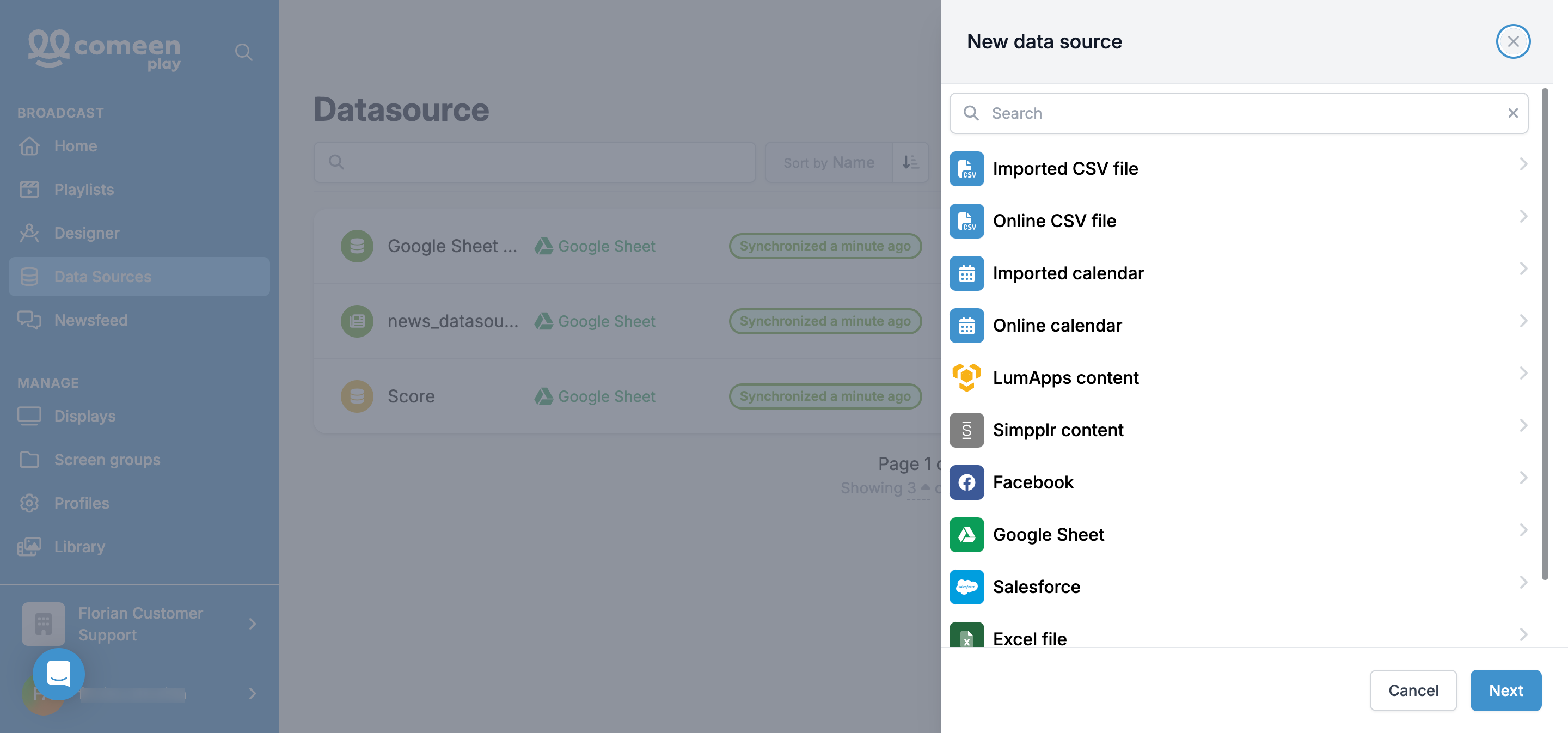Expand the Online CSV file chevron
The width and height of the screenshot is (1568, 733).
pos(1523,216)
